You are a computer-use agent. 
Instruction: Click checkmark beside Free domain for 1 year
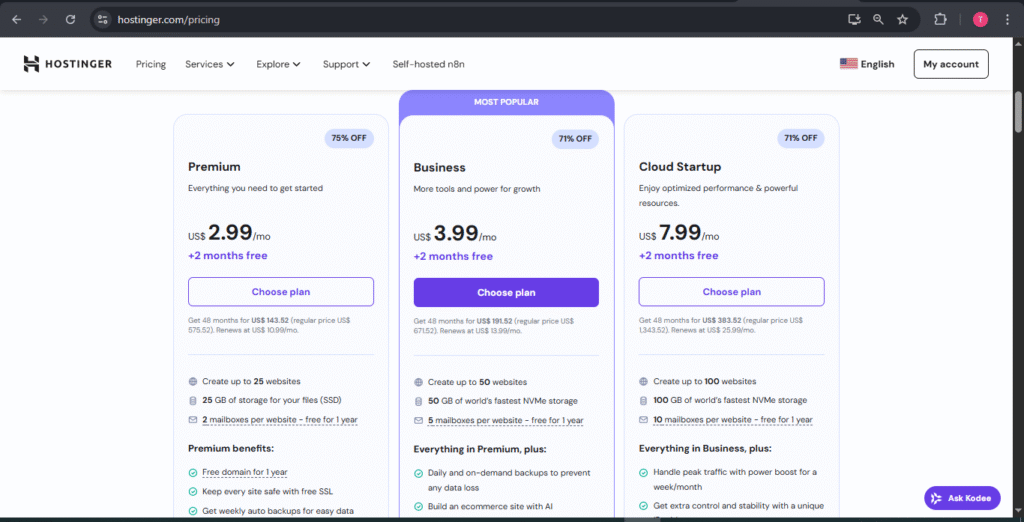tap(193, 472)
